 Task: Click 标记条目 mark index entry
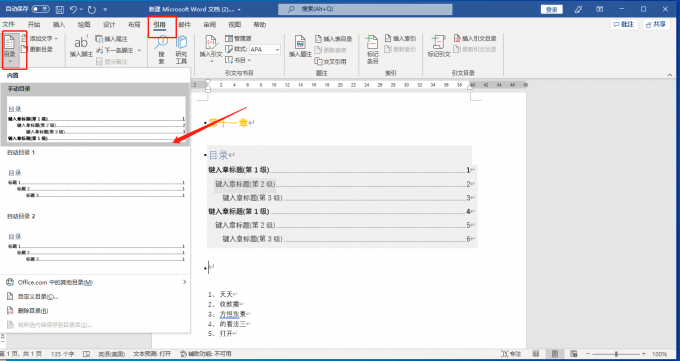pyautogui.click(x=373, y=50)
